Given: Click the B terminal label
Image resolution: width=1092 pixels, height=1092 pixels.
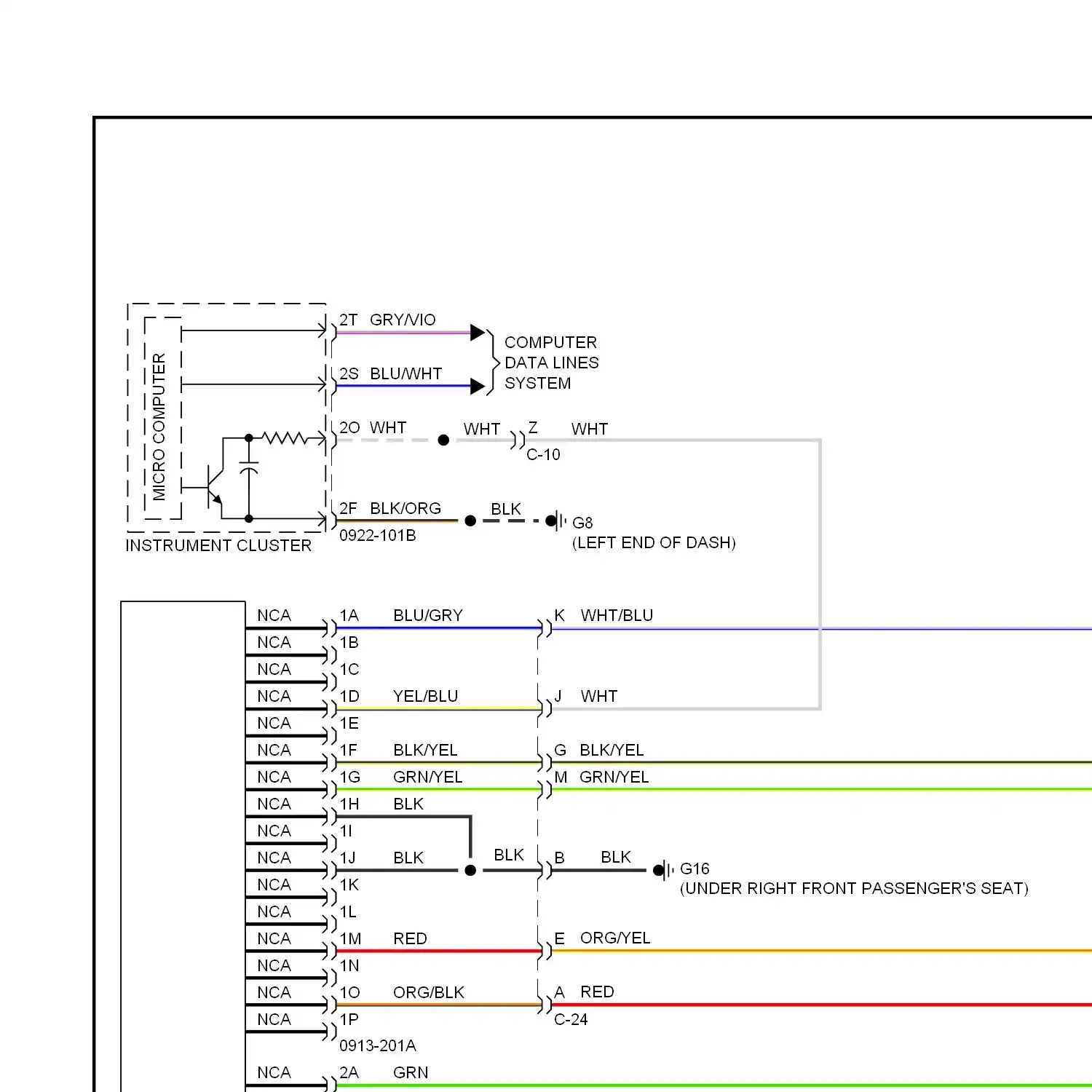Looking at the screenshot, I should 559,858.
